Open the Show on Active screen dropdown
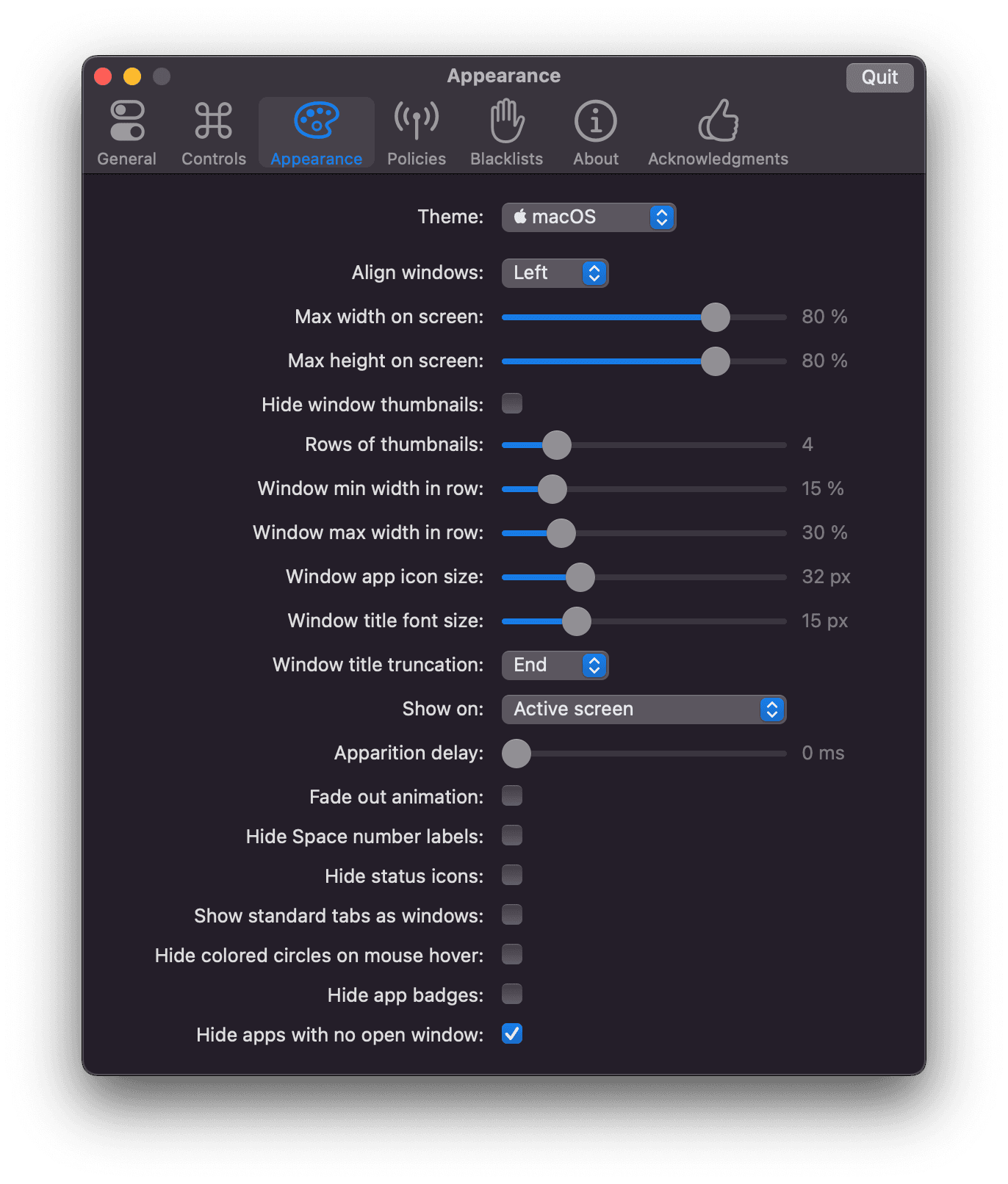The image size is (1008, 1184). click(x=644, y=710)
